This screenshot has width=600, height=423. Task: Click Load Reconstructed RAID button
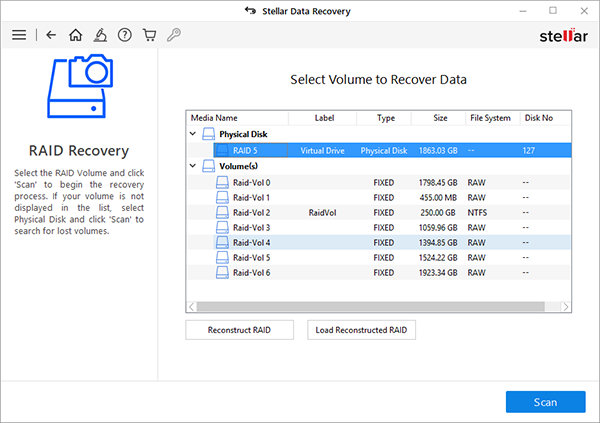pyautogui.click(x=361, y=330)
